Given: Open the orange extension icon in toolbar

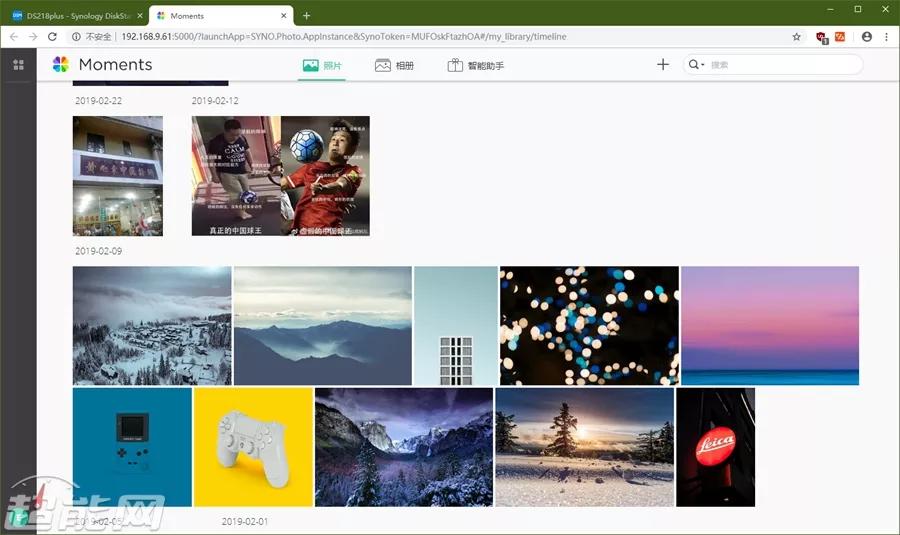Looking at the screenshot, I should click(840, 37).
